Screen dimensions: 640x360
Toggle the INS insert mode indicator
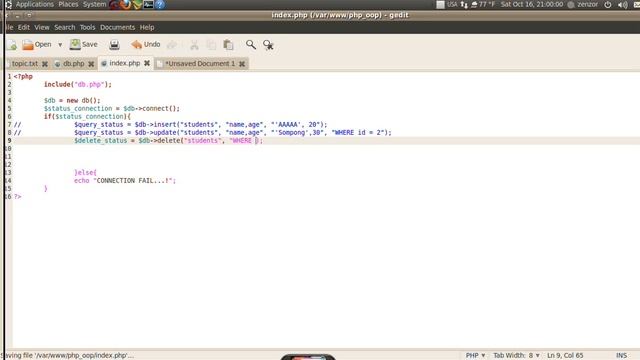(621, 356)
